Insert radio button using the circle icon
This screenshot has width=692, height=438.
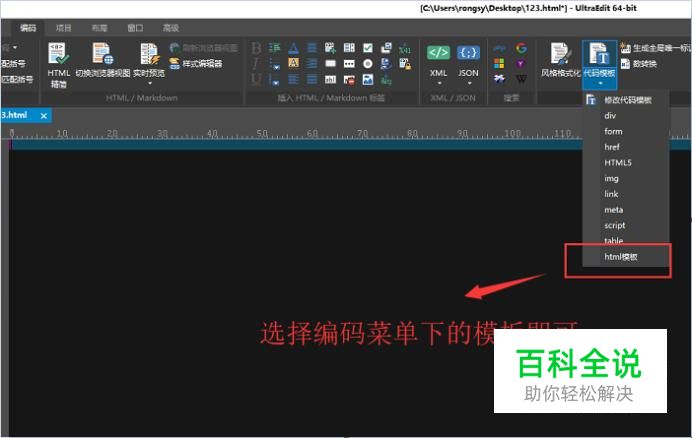[368, 64]
